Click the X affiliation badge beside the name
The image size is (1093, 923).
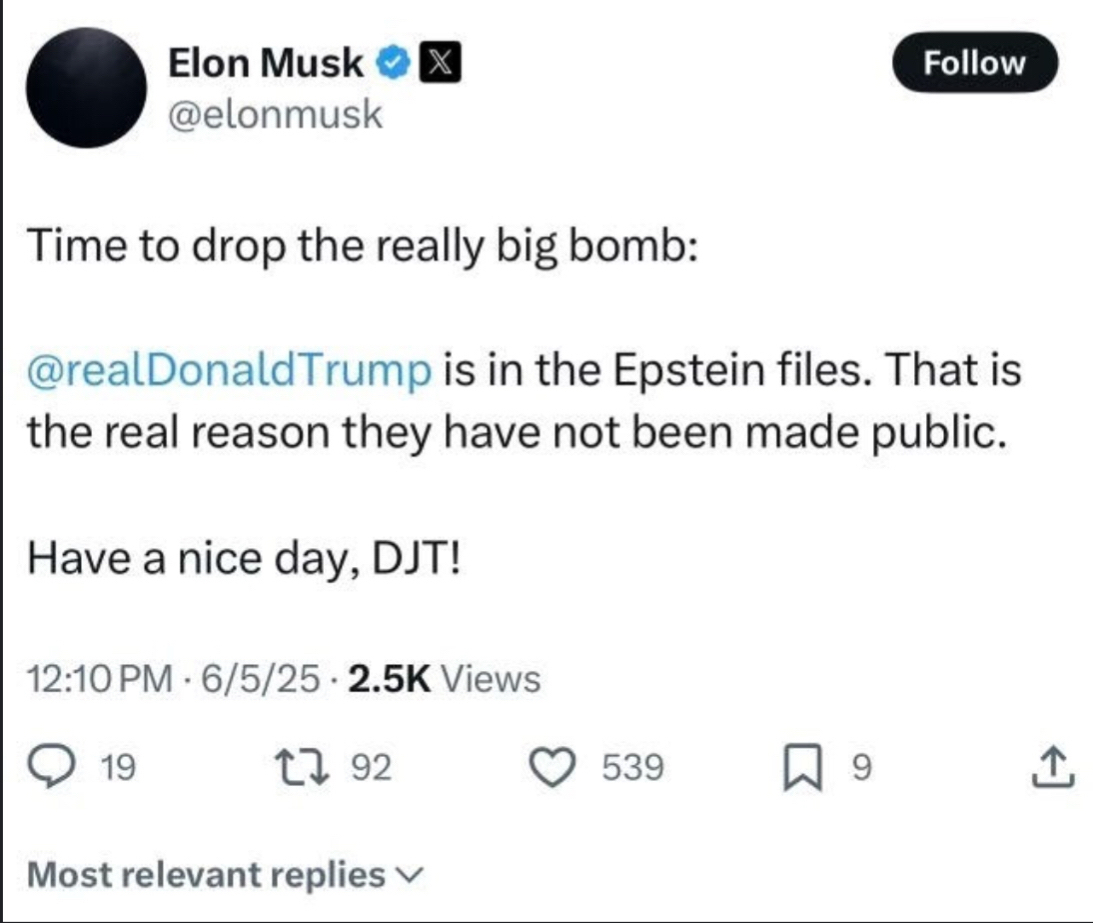click(x=439, y=64)
